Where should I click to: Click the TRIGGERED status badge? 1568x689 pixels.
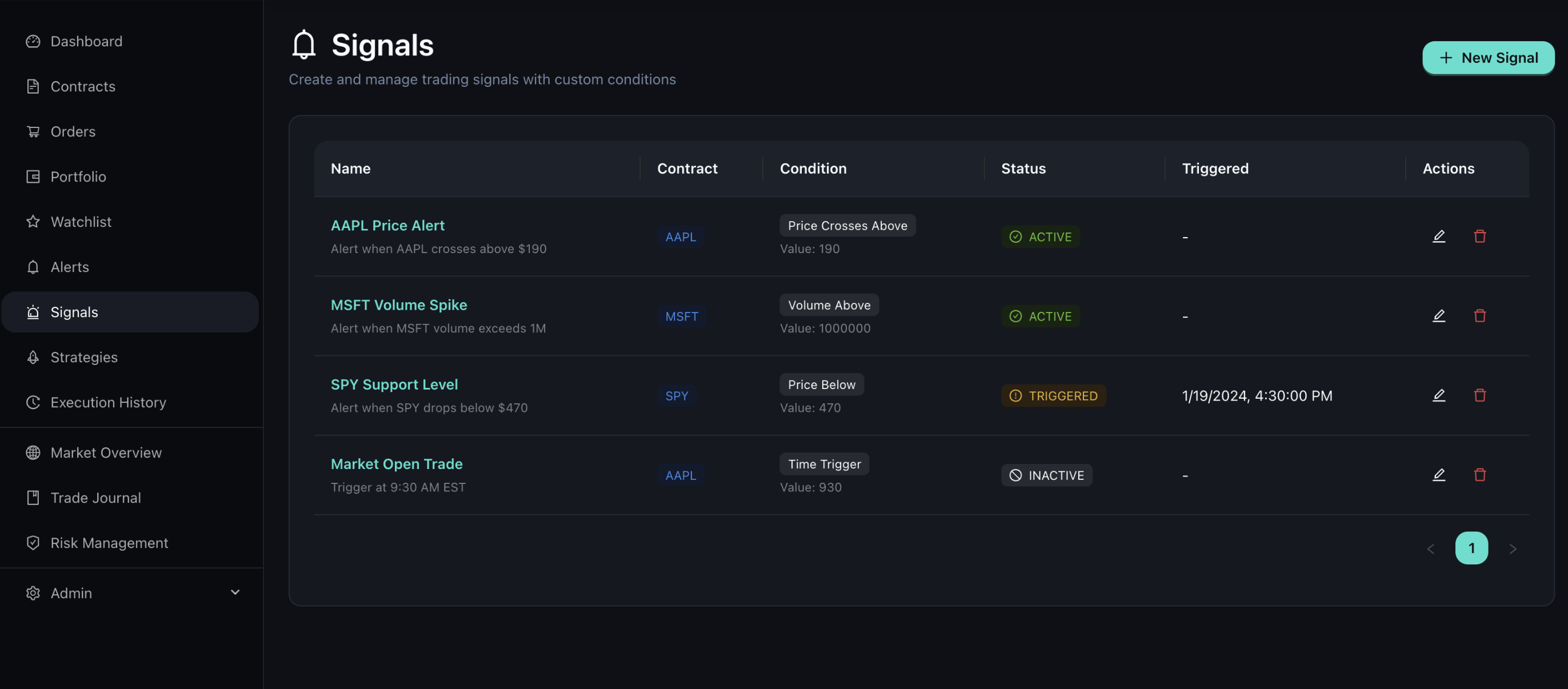pyautogui.click(x=1053, y=395)
